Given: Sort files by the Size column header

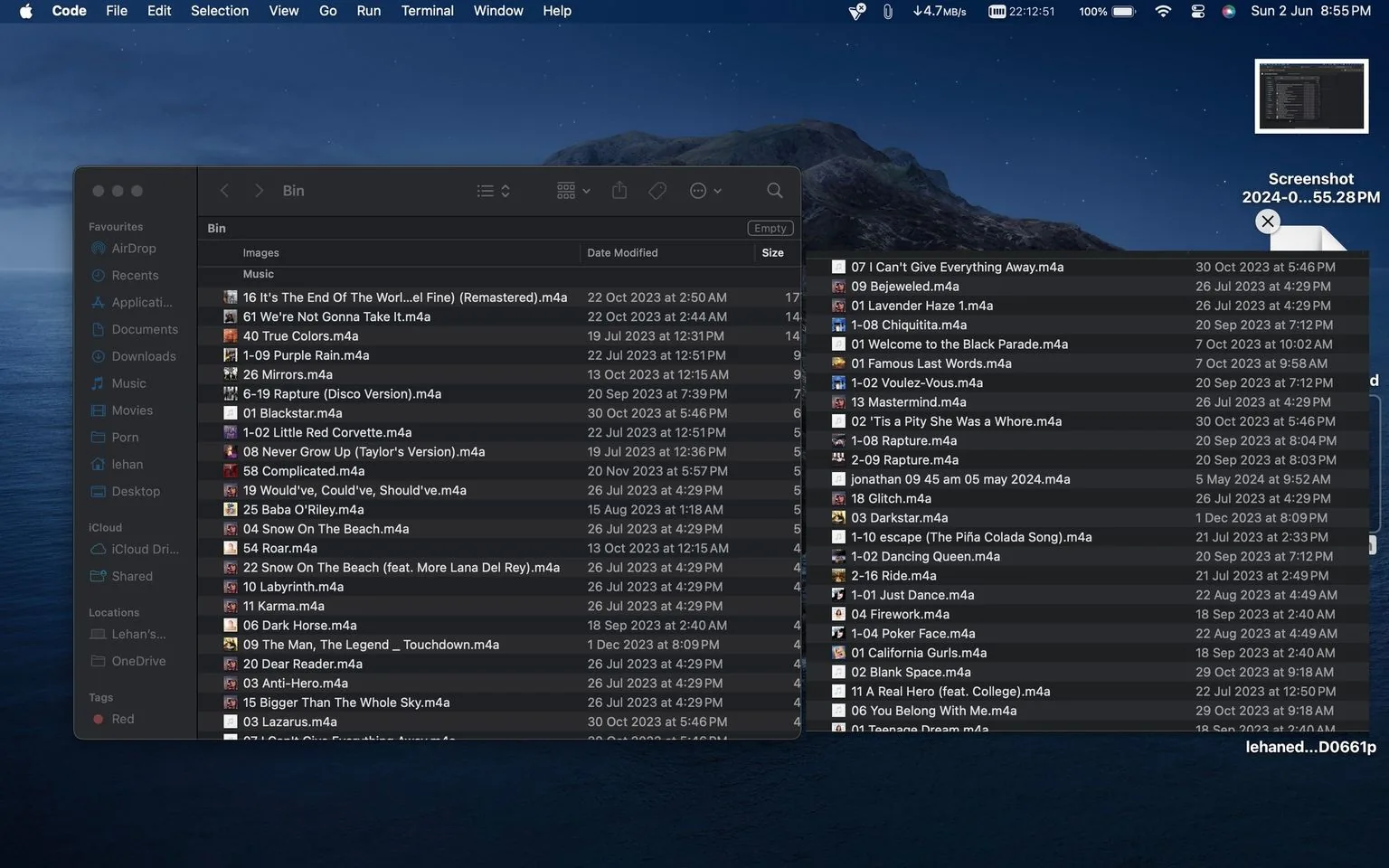Looking at the screenshot, I should click(772, 252).
